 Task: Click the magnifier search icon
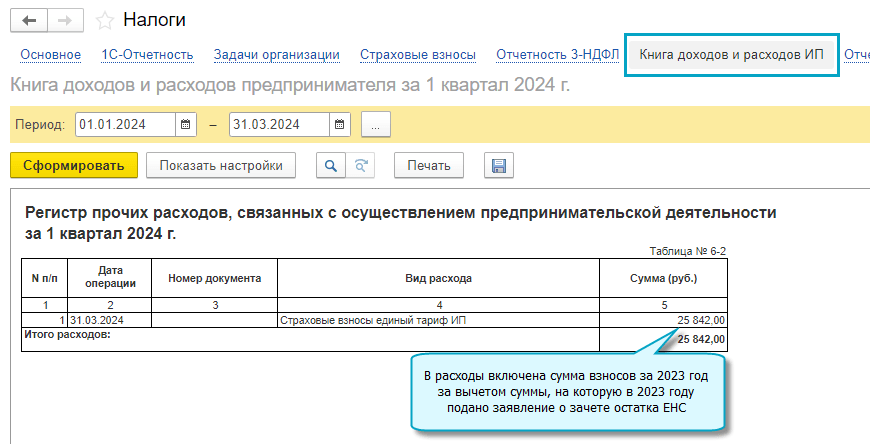pyautogui.click(x=329, y=165)
